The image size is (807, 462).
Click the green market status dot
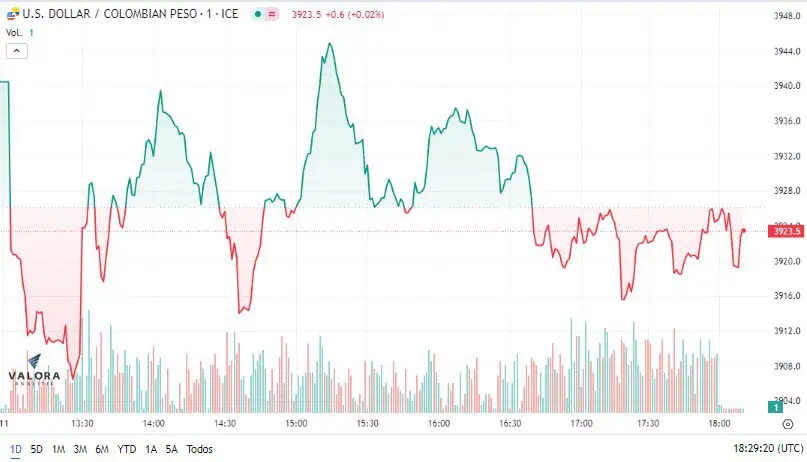(258, 14)
